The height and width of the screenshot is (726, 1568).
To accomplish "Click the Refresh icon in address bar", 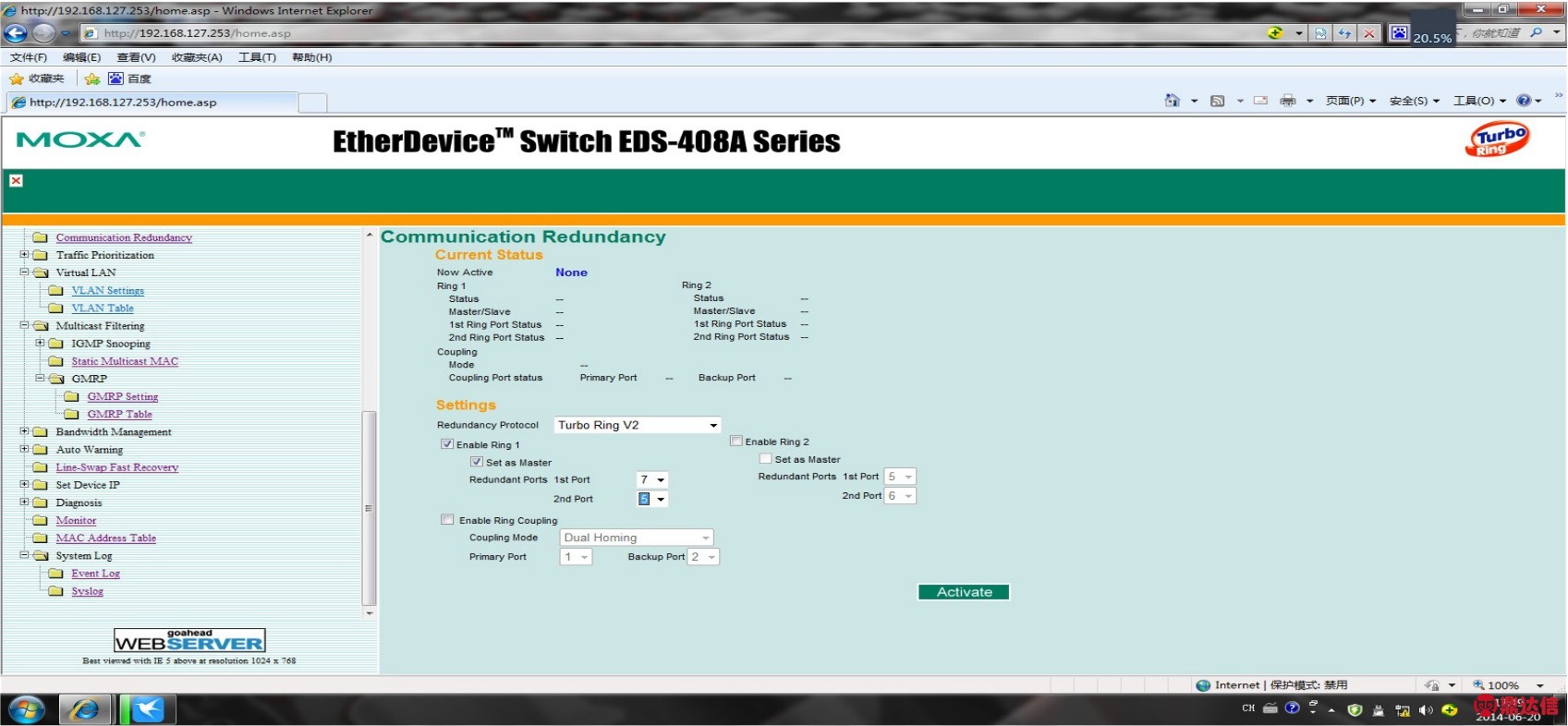I will pyautogui.click(x=1344, y=33).
